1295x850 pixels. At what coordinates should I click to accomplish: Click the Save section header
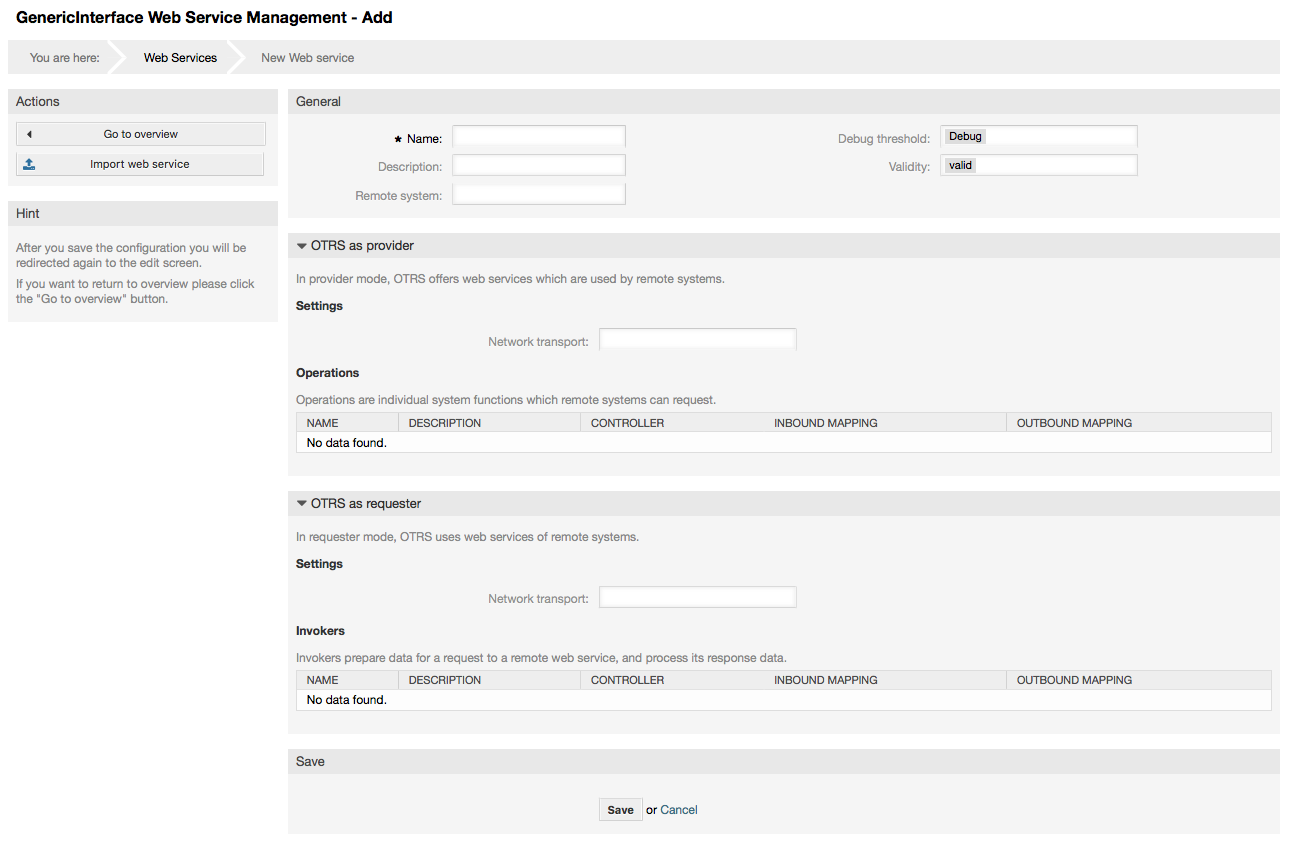point(784,762)
